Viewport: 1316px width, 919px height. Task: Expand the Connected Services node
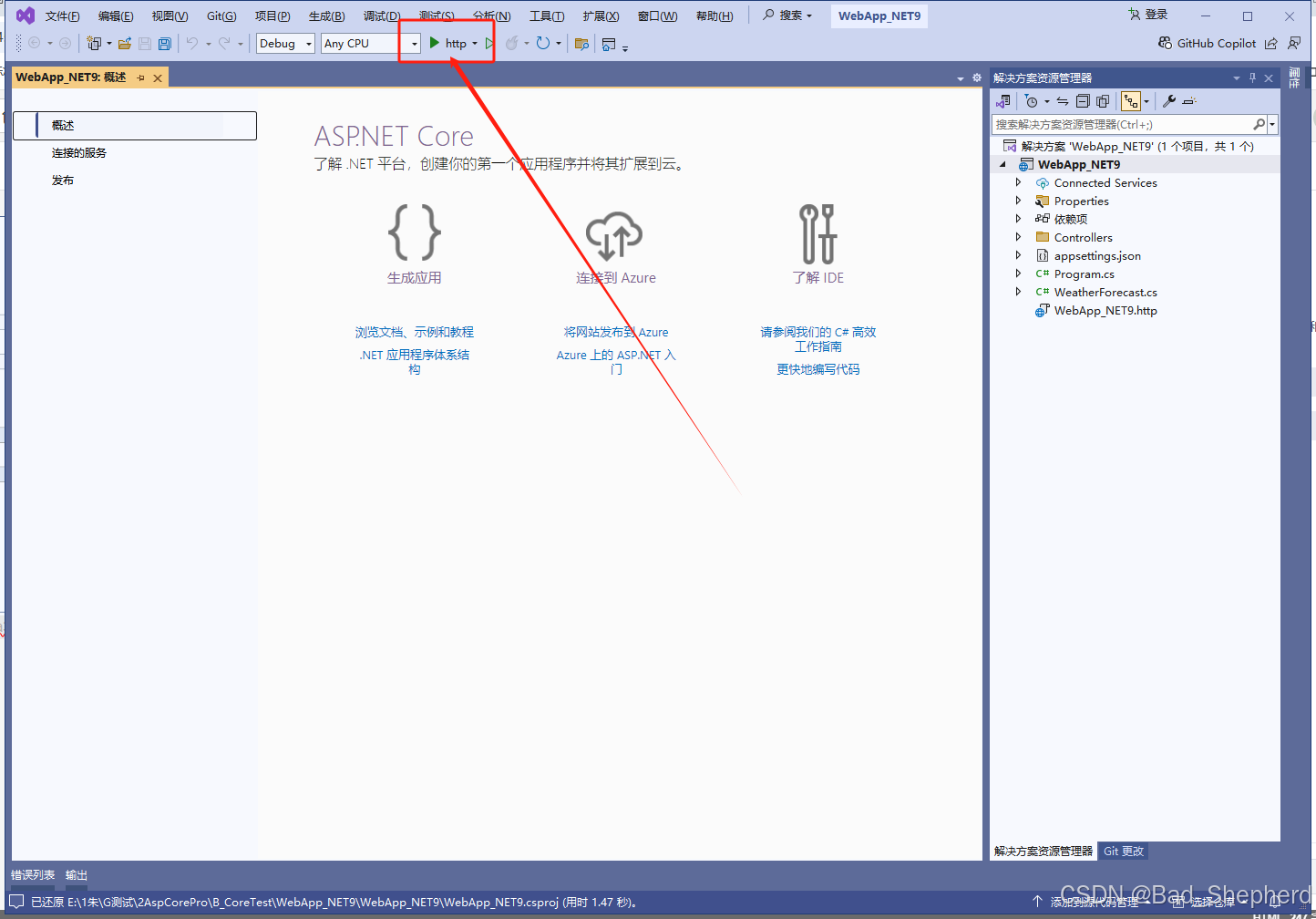(1019, 182)
